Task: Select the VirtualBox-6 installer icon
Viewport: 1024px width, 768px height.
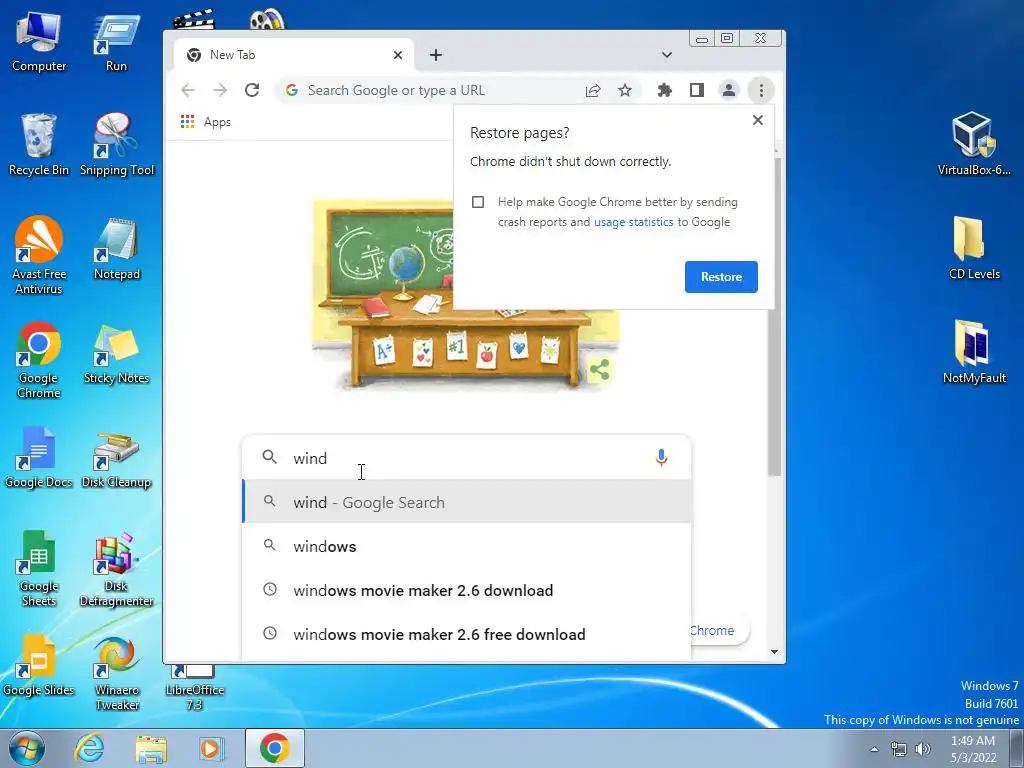Action: pos(974,145)
